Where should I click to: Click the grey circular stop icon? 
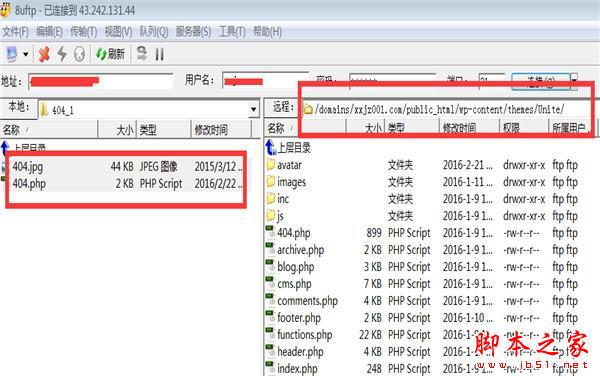pos(79,54)
